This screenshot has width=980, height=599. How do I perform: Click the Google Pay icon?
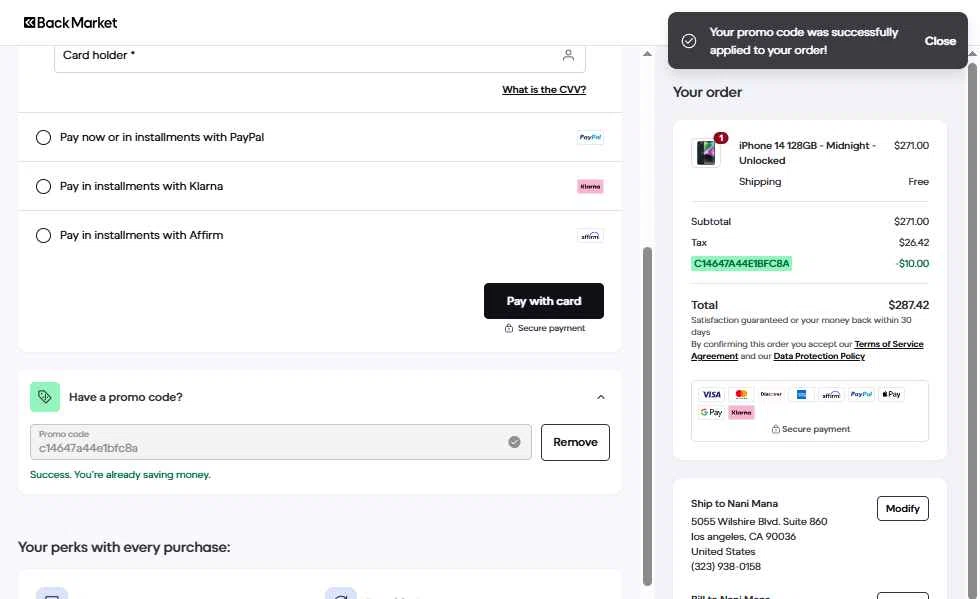[x=711, y=412]
